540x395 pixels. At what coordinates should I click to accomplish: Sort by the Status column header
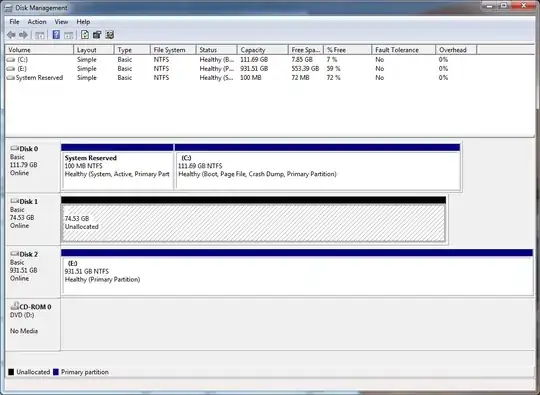217,50
